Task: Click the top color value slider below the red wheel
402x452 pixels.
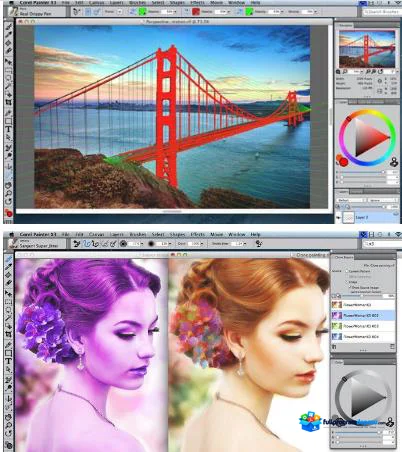Action: click(363, 172)
